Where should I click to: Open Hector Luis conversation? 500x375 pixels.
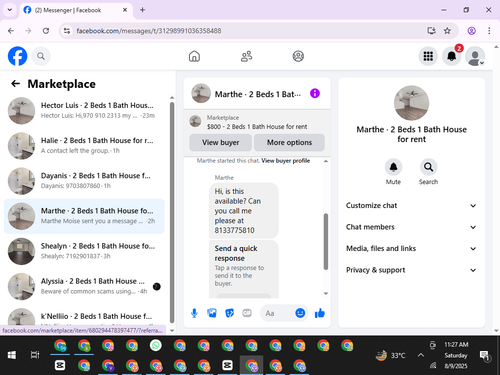tap(84, 110)
